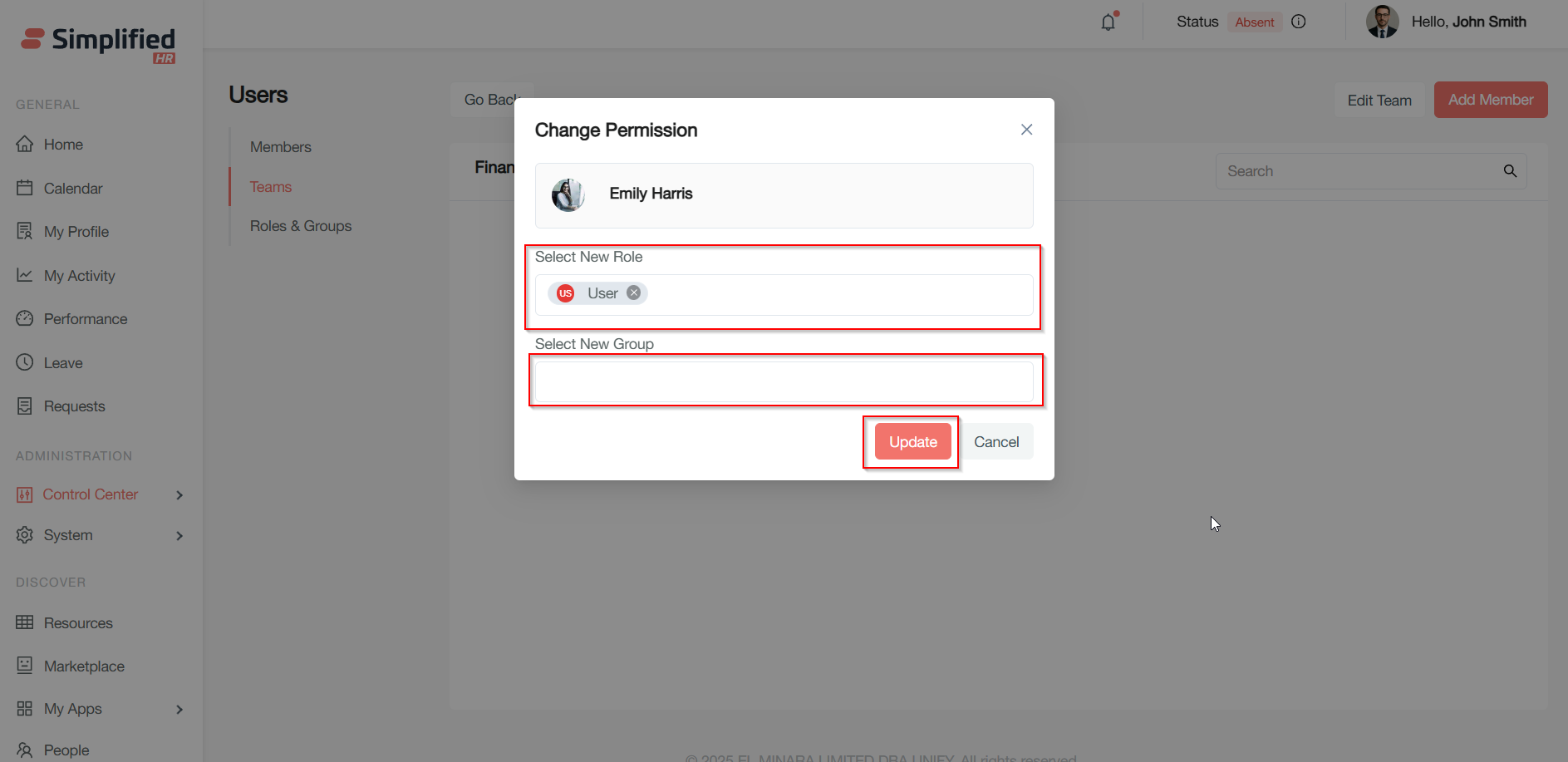Close the Change Permission dialog
Image resolution: width=1568 pixels, height=762 pixels.
click(x=1026, y=130)
